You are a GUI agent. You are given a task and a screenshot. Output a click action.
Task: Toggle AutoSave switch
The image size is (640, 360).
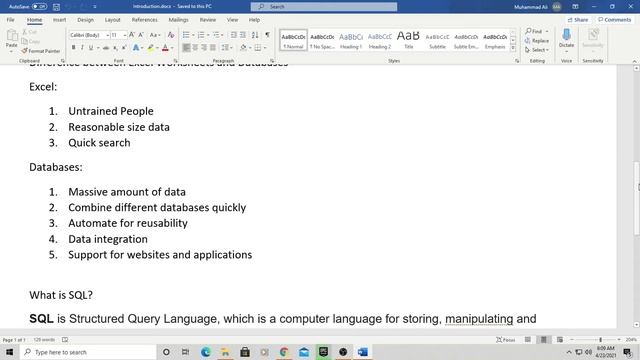(40, 7)
